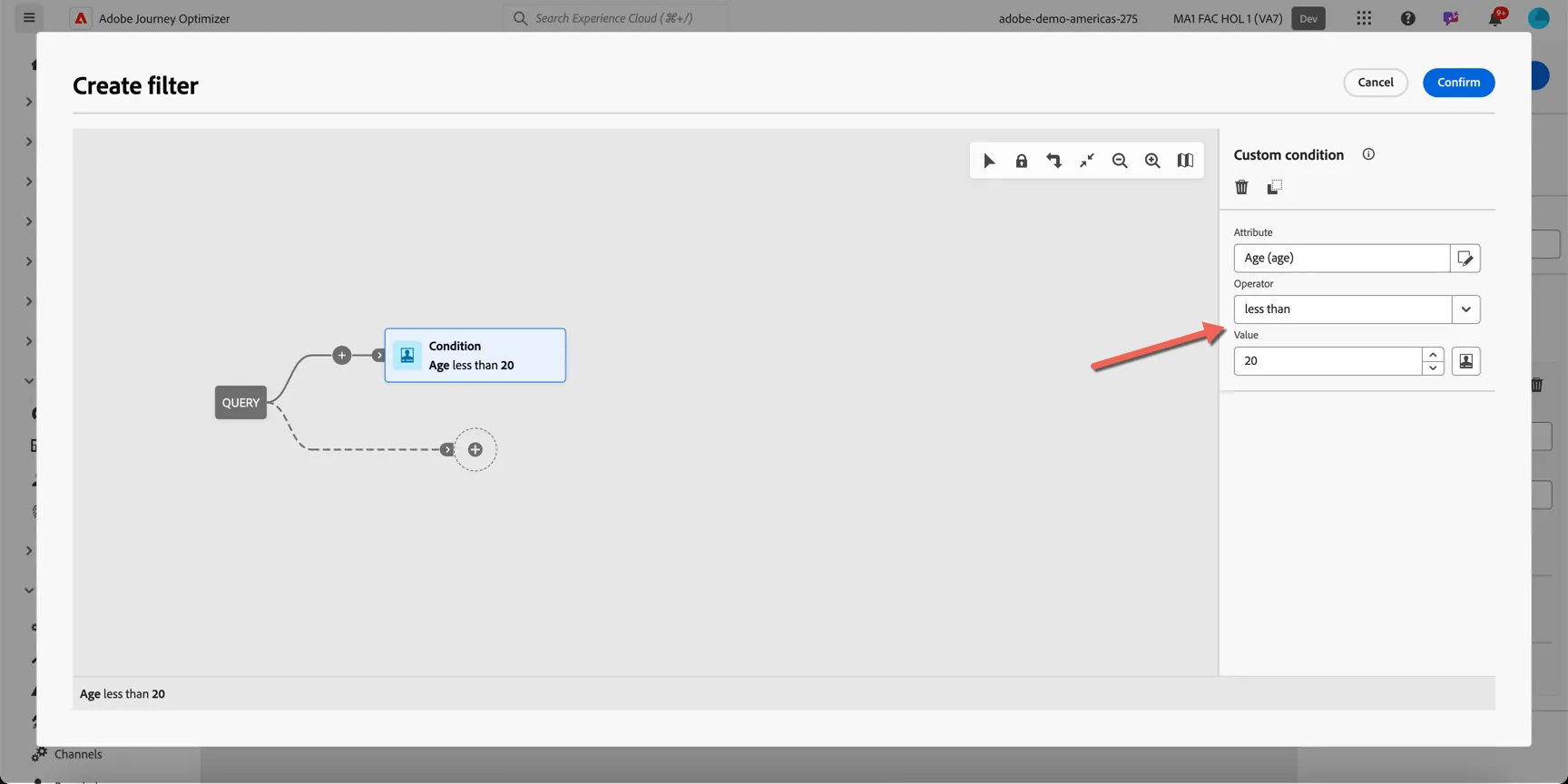Open personalization picker beside Value field
1568x784 pixels.
tap(1466, 361)
